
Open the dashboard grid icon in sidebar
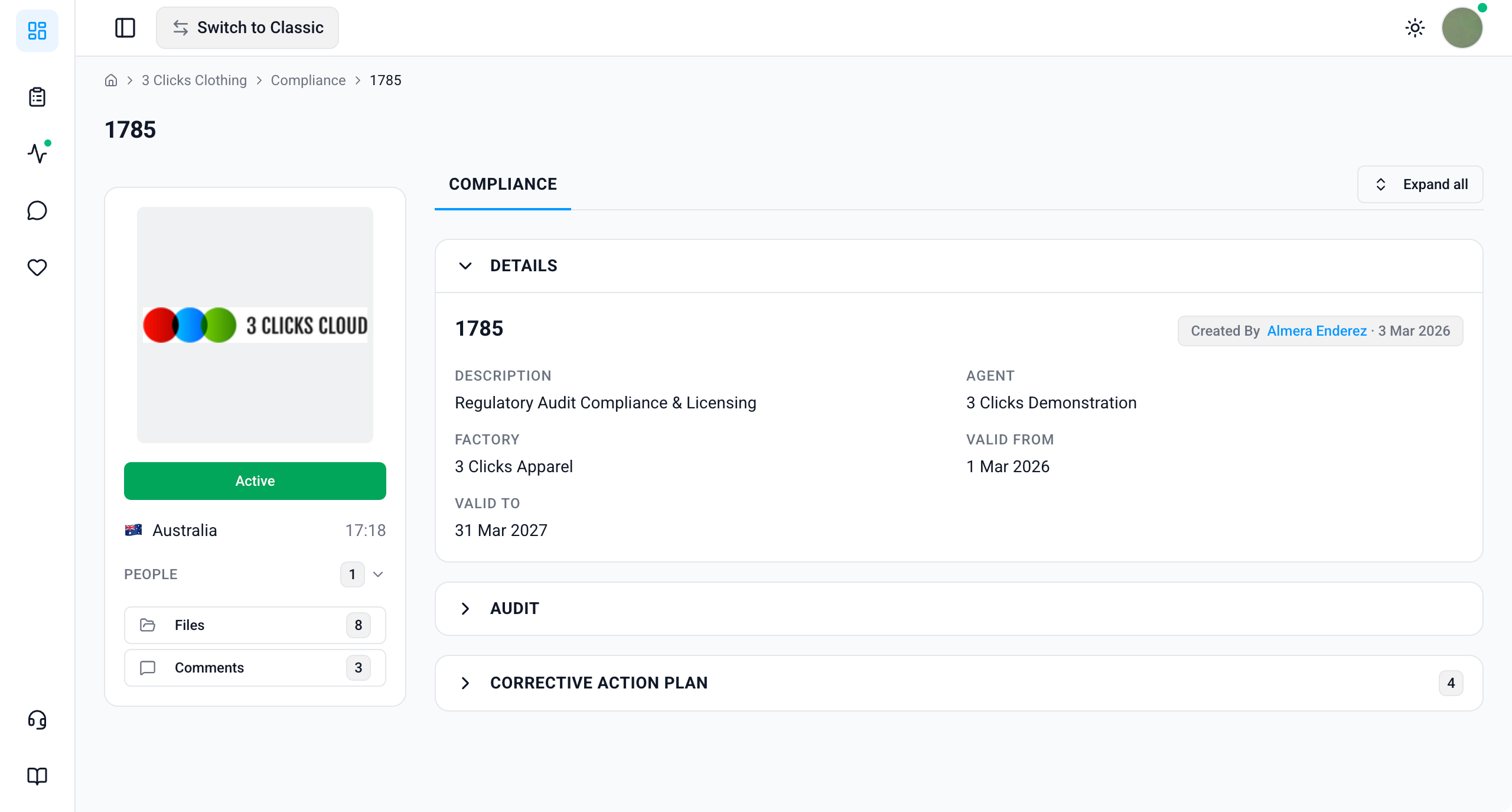[x=37, y=30]
